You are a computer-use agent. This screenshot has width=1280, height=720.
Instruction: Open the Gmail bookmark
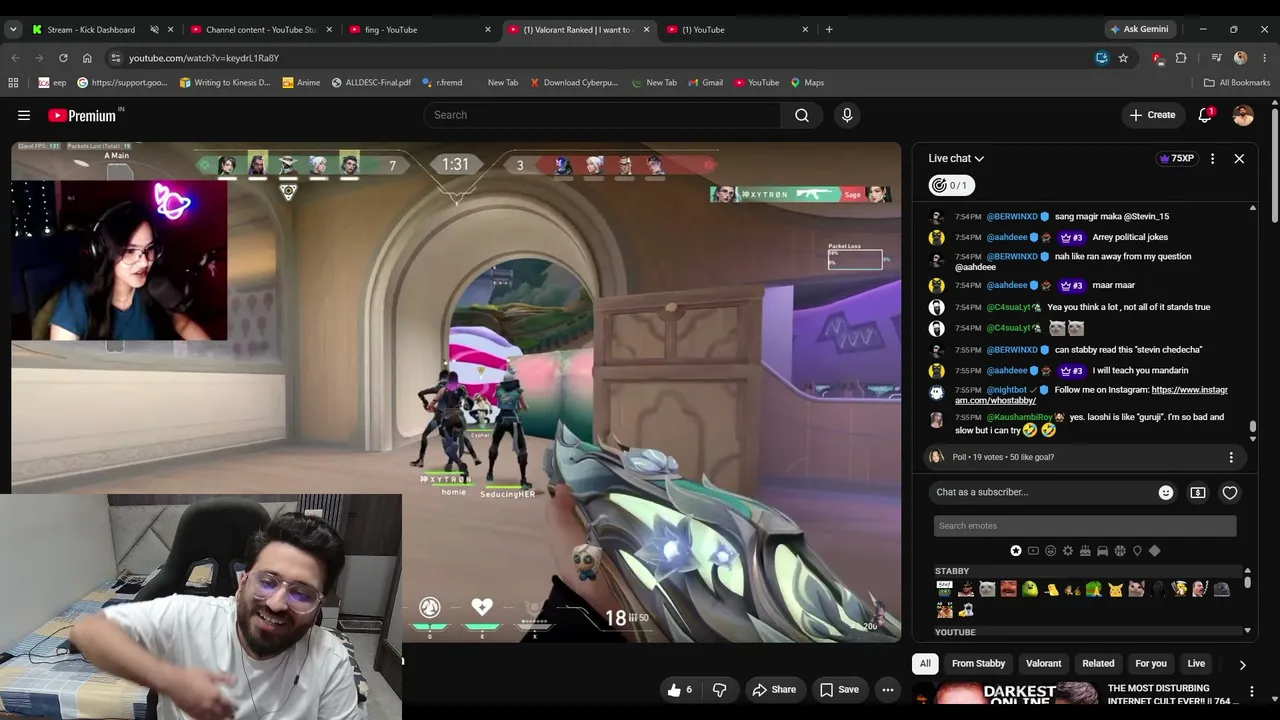[705, 83]
